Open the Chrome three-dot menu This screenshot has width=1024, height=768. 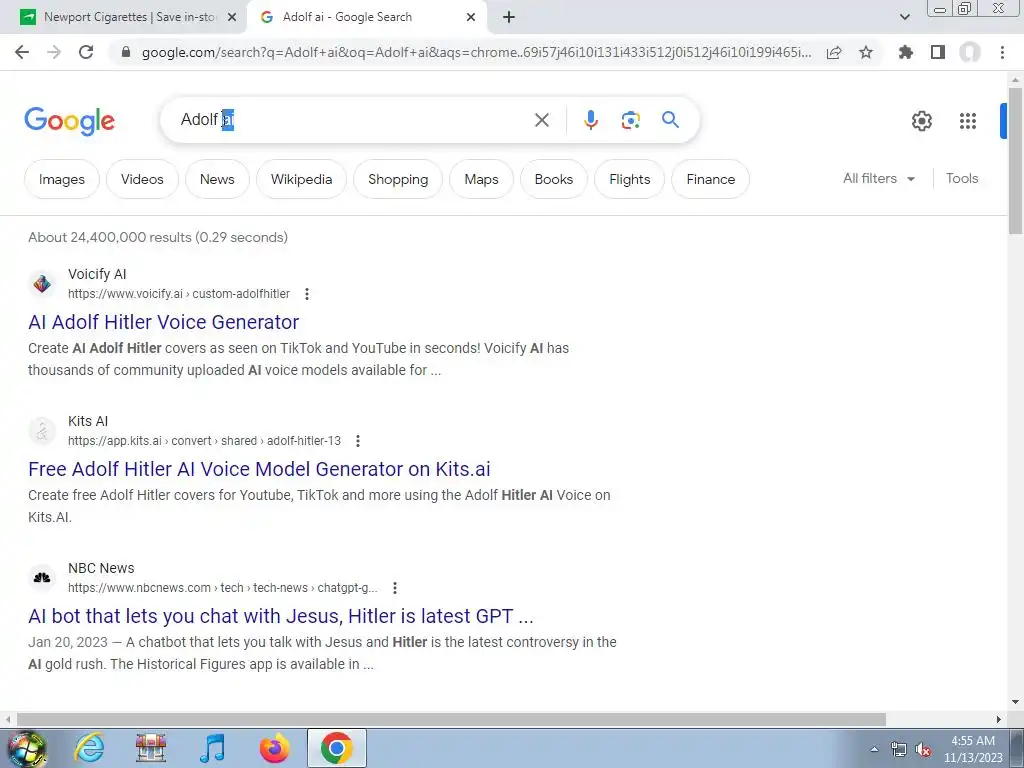pyautogui.click(x=1002, y=52)
